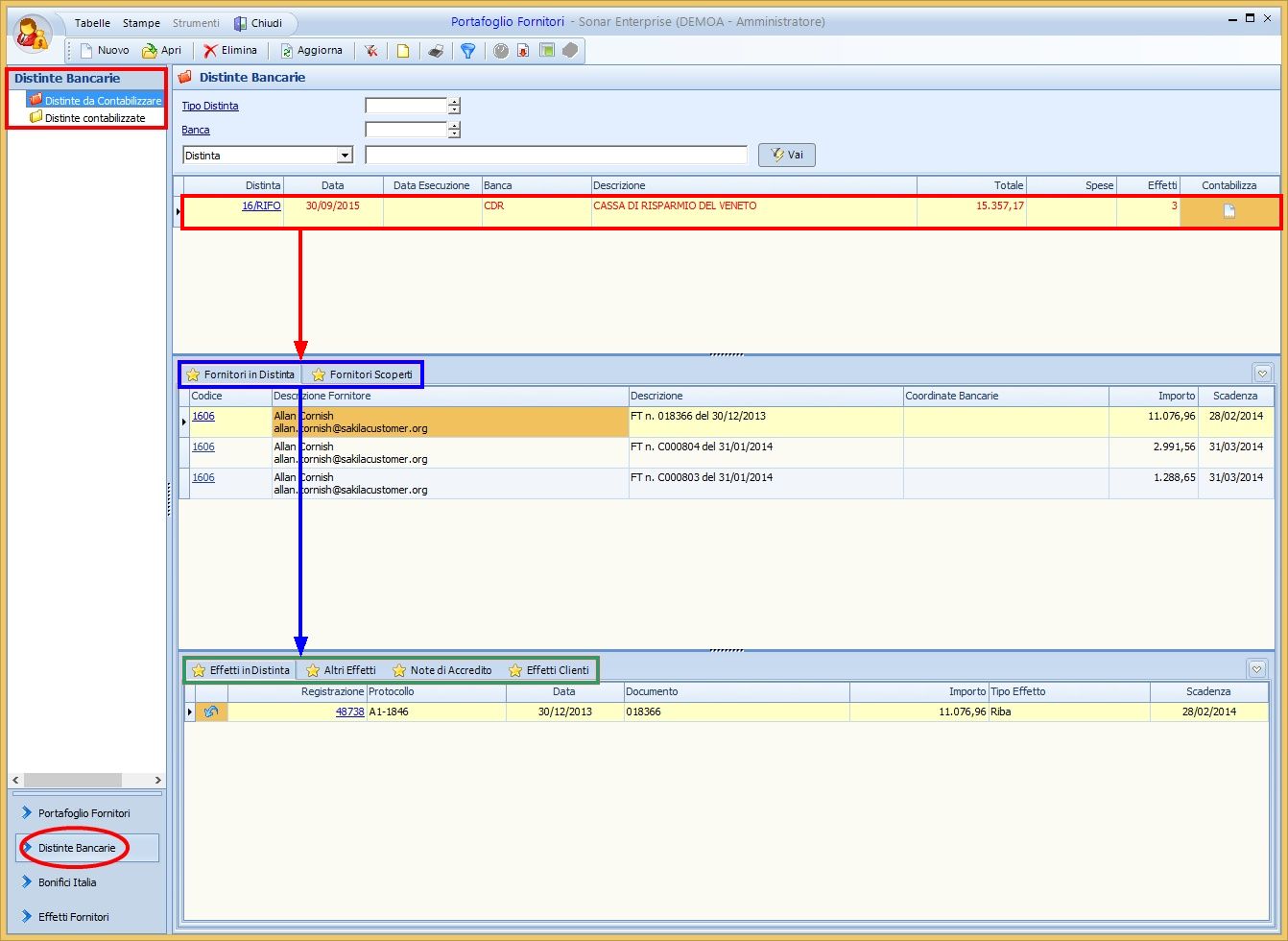Select Distinte contabilizzate in the tree

[94, 118]
